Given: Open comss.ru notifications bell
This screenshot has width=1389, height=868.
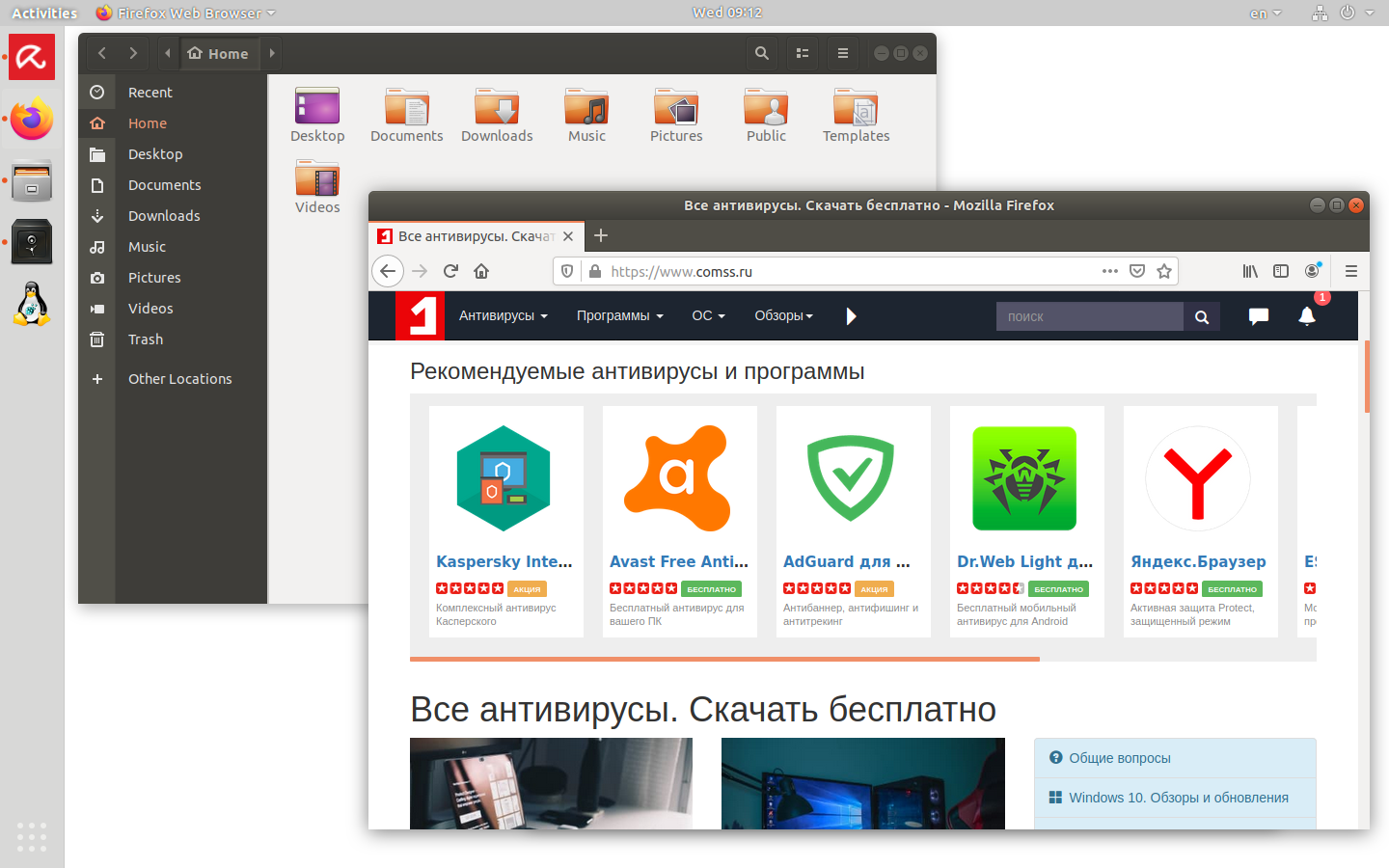Looking at the screenshot, I should tap(1307, 316).
